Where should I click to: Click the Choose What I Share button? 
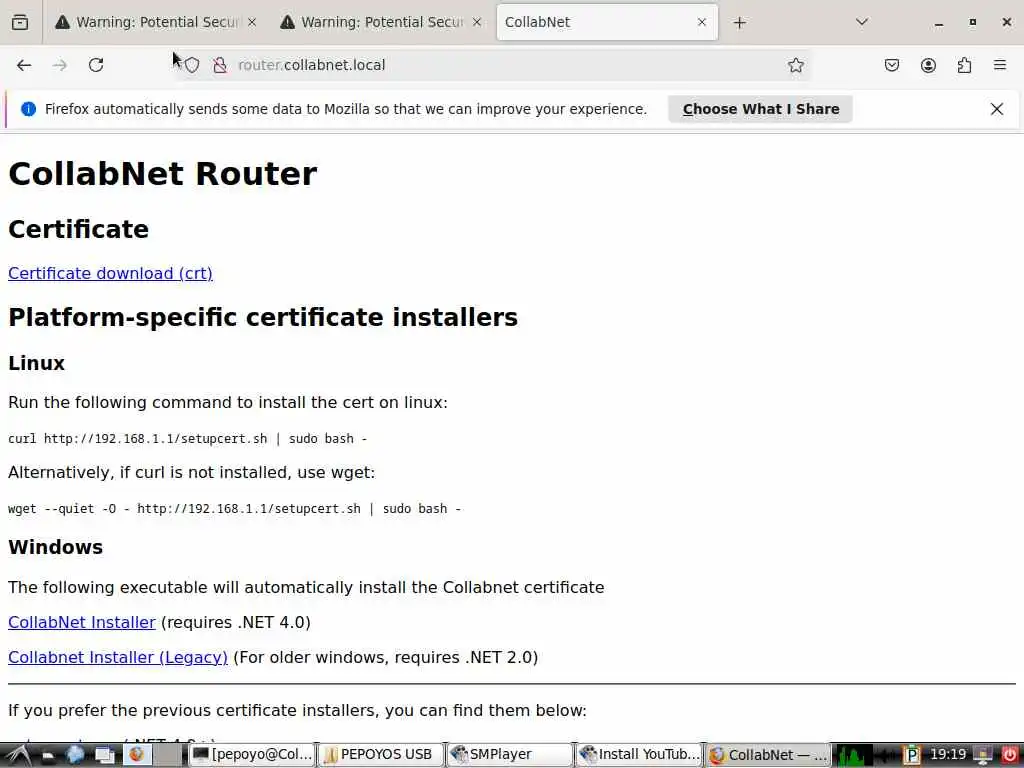[x=761, y=109]
